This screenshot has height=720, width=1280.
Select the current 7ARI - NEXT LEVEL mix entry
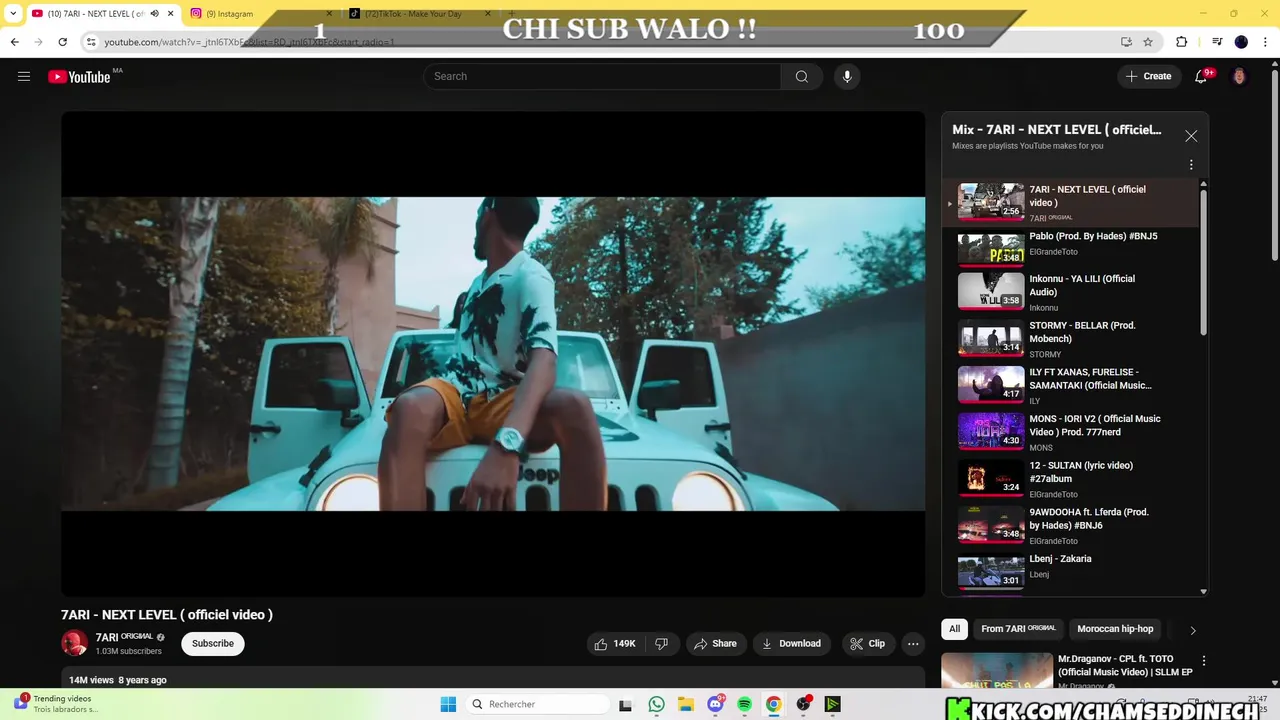[1069, 203]
